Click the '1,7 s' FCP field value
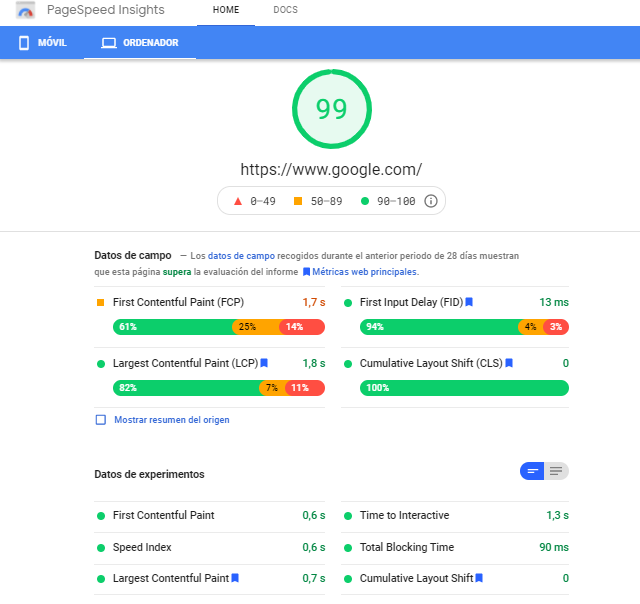The width and height of the screenshot is (640, 604). 314,302
